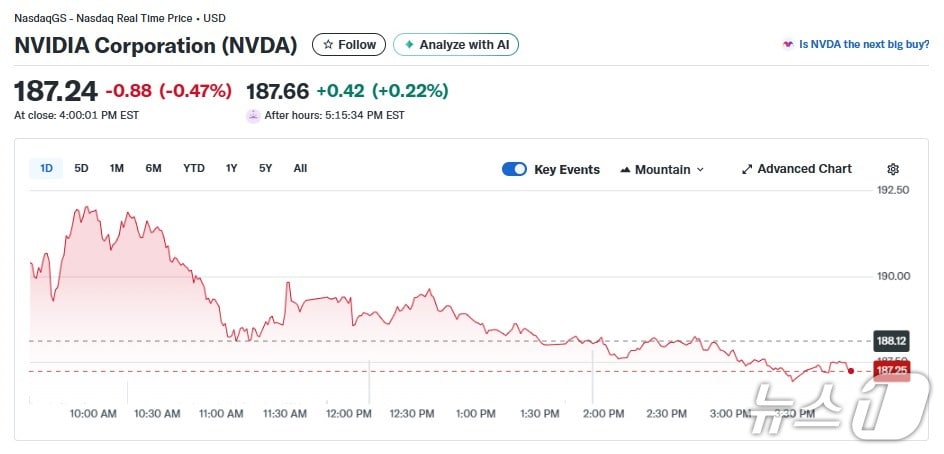Show the All time range

tap(300, 168)
